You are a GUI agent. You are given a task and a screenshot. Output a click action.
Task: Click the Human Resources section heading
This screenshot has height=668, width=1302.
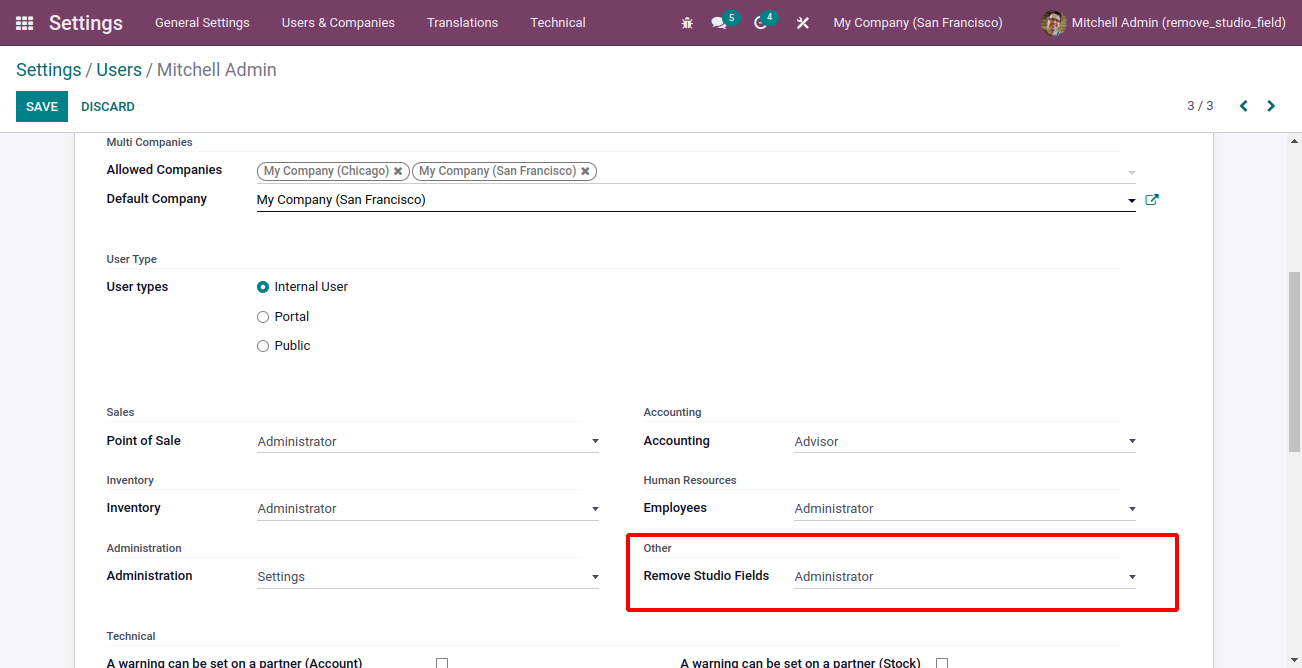point(690,481)
